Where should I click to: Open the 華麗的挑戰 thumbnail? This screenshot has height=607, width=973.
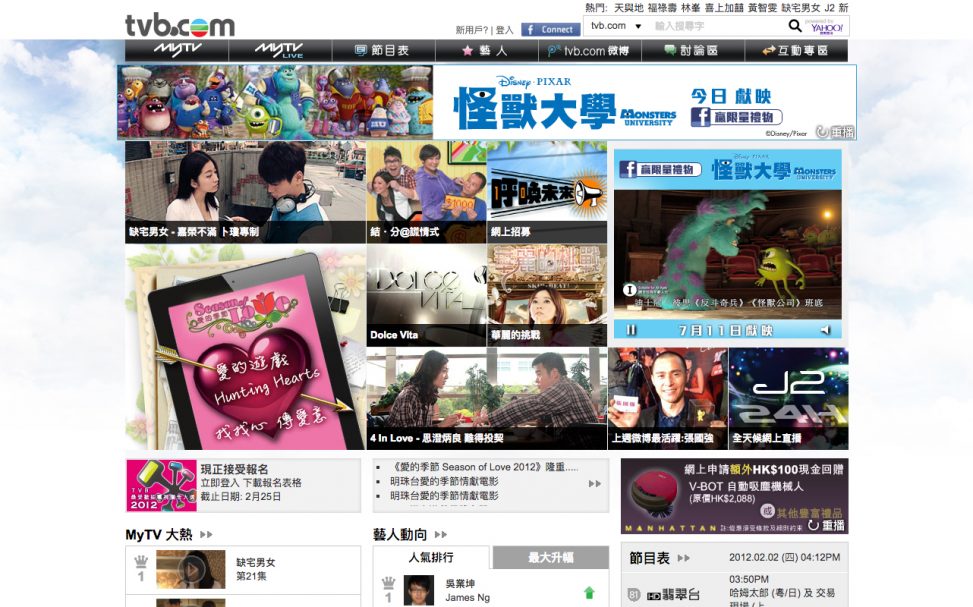(547, 295)
